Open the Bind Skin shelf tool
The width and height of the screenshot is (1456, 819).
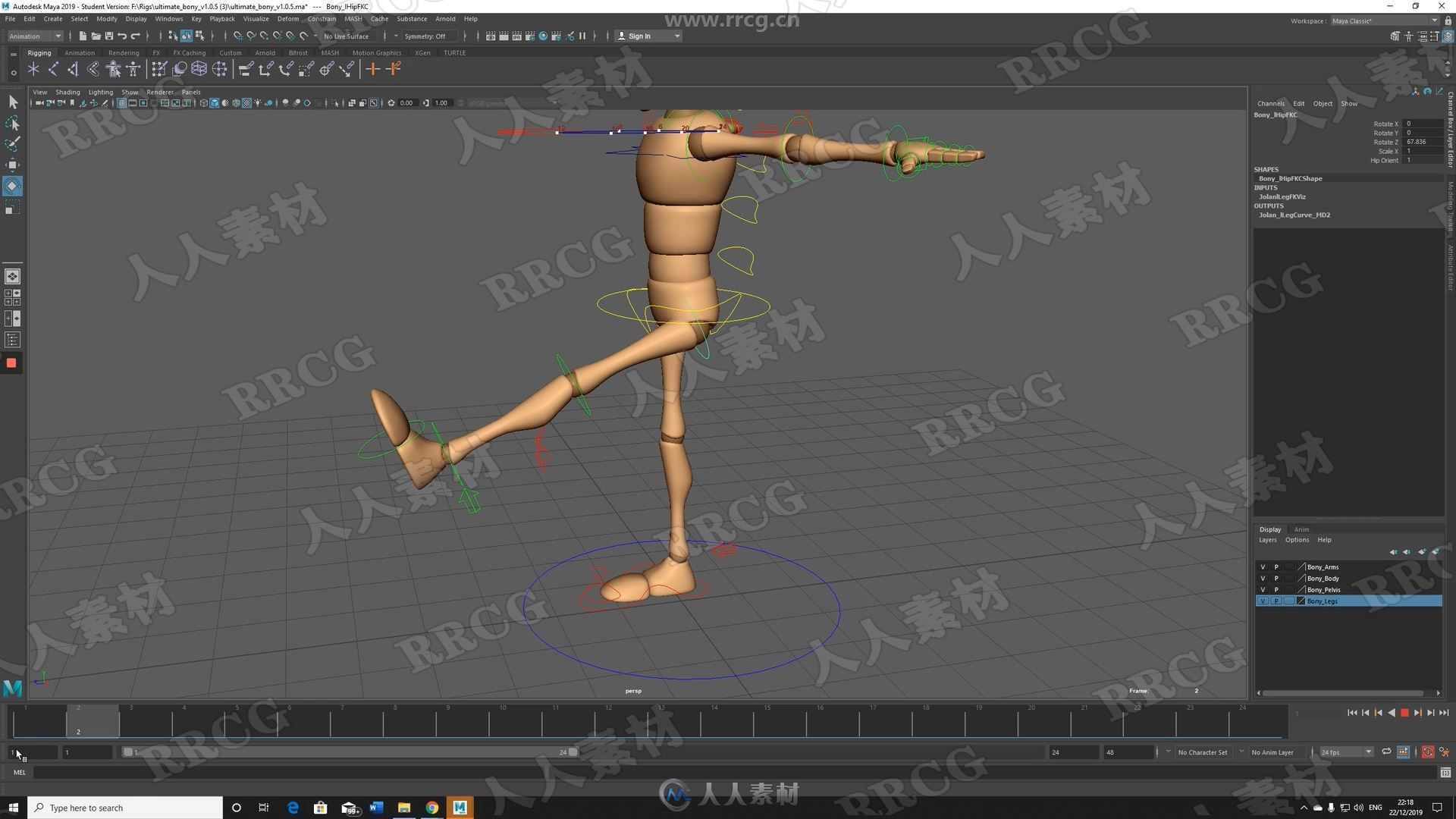(93, 70)
